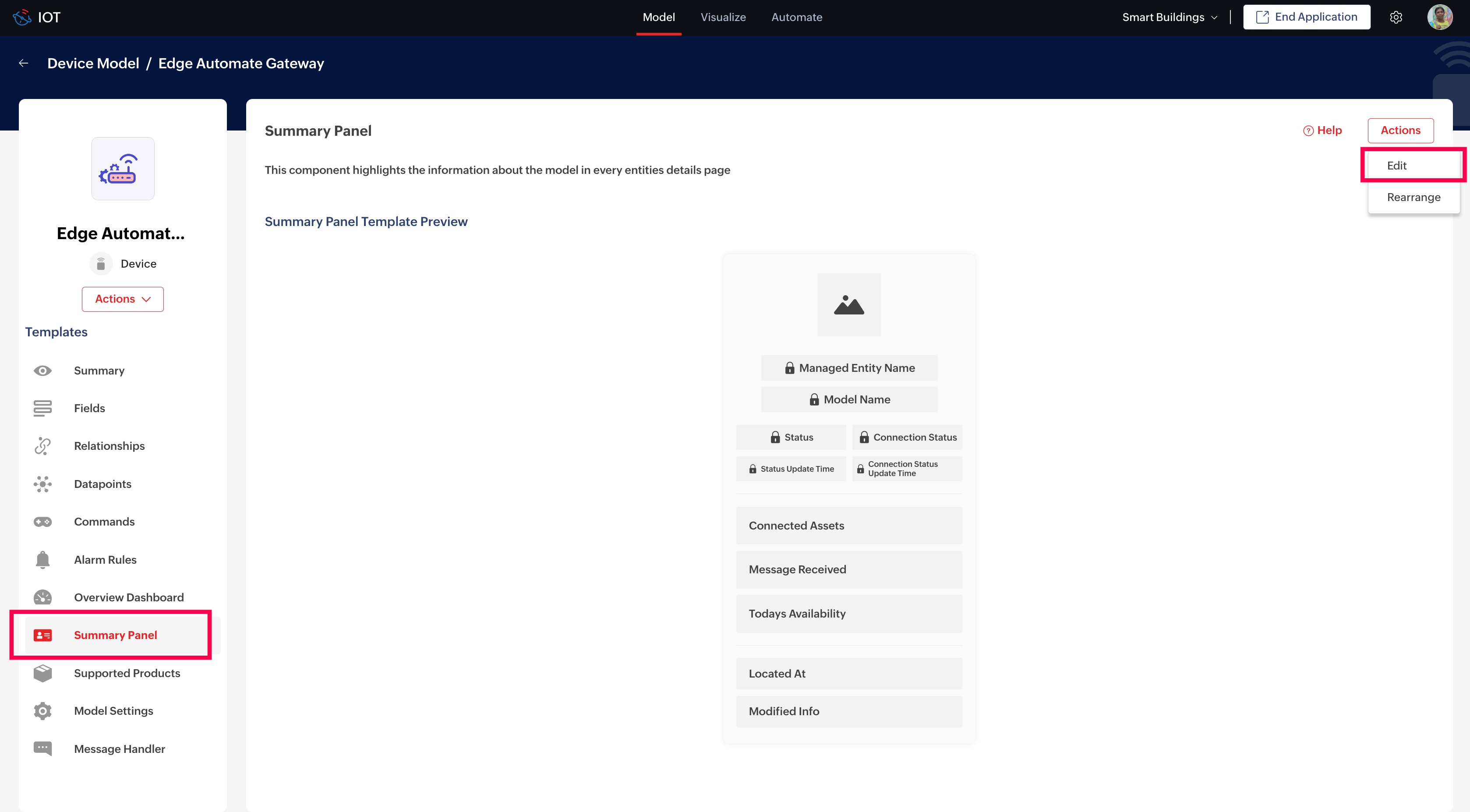Click the Edge Automate Gateway model image
The height and width of the screenshot is (812, 1470).
123,169
